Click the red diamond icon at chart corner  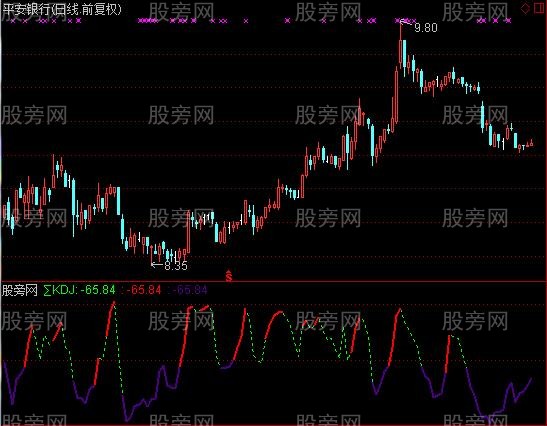pos(525,8)
